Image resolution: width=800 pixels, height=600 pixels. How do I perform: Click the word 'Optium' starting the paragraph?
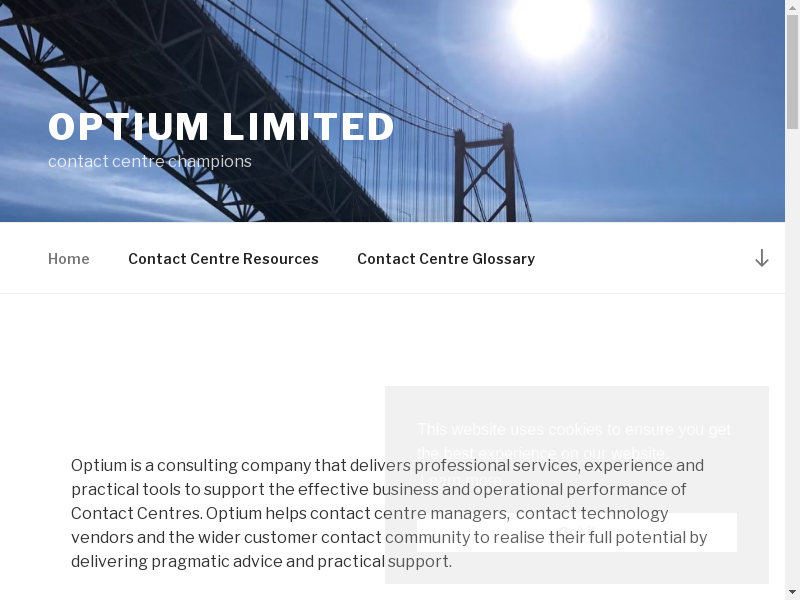(x=98, y=465)
